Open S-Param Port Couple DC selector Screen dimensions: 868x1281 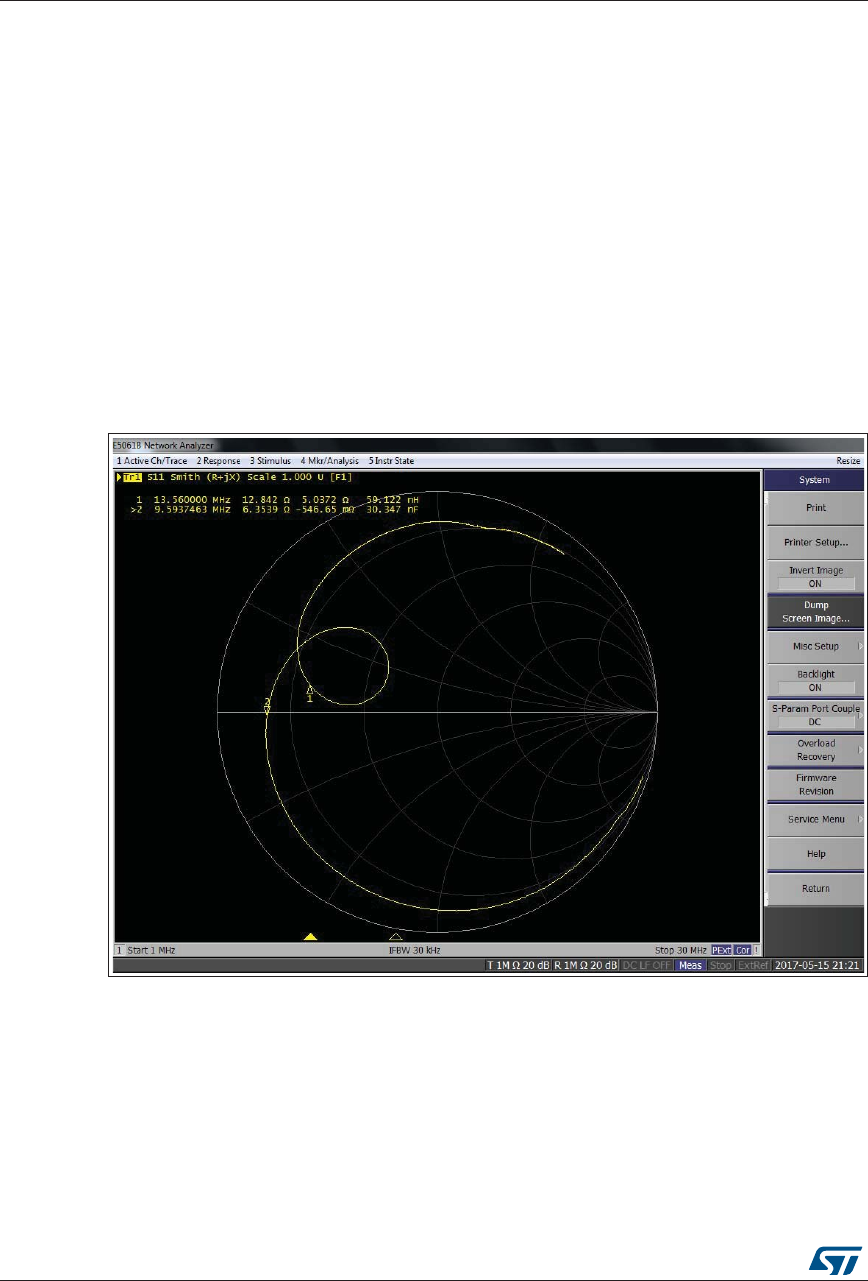pyautogui.click(x=815, y=715)
